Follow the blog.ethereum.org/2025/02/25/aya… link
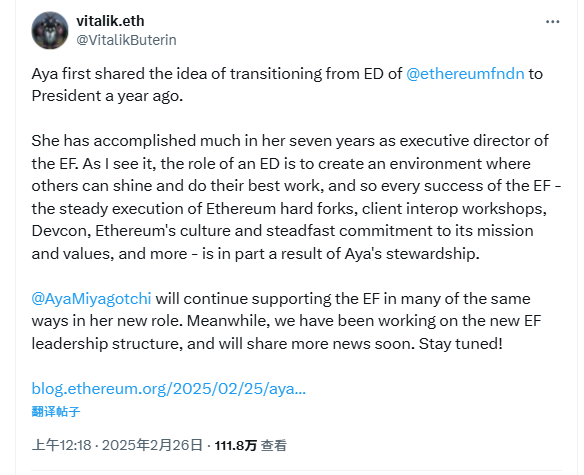The height and width of the screenshot is (475, 584). click(x=169, y=389)
